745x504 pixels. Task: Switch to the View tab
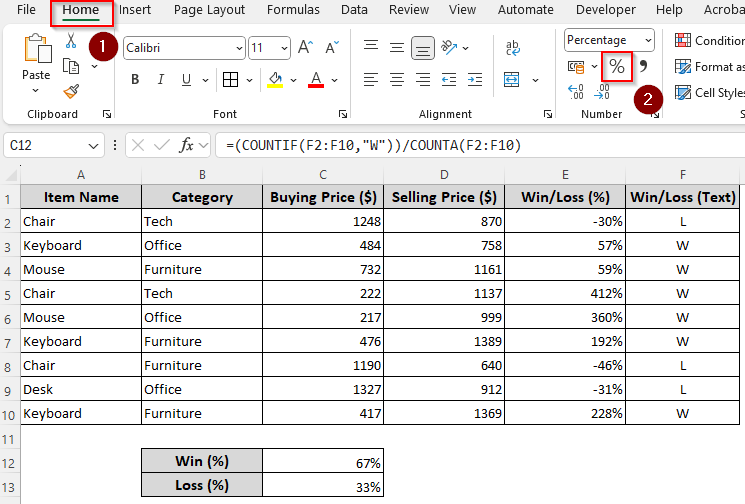pos(462,10)
